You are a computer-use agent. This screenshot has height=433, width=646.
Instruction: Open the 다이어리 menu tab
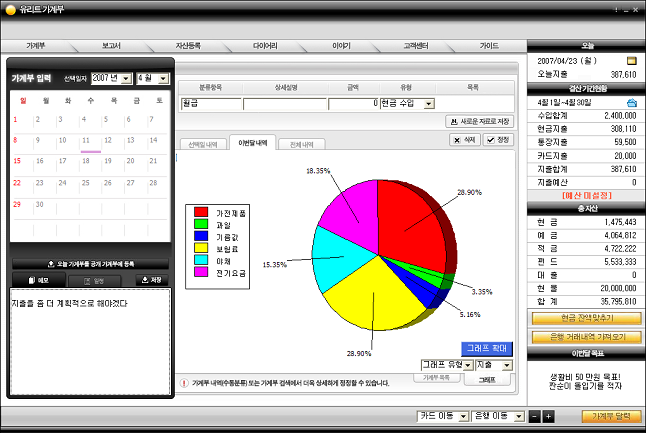(265, 46)
